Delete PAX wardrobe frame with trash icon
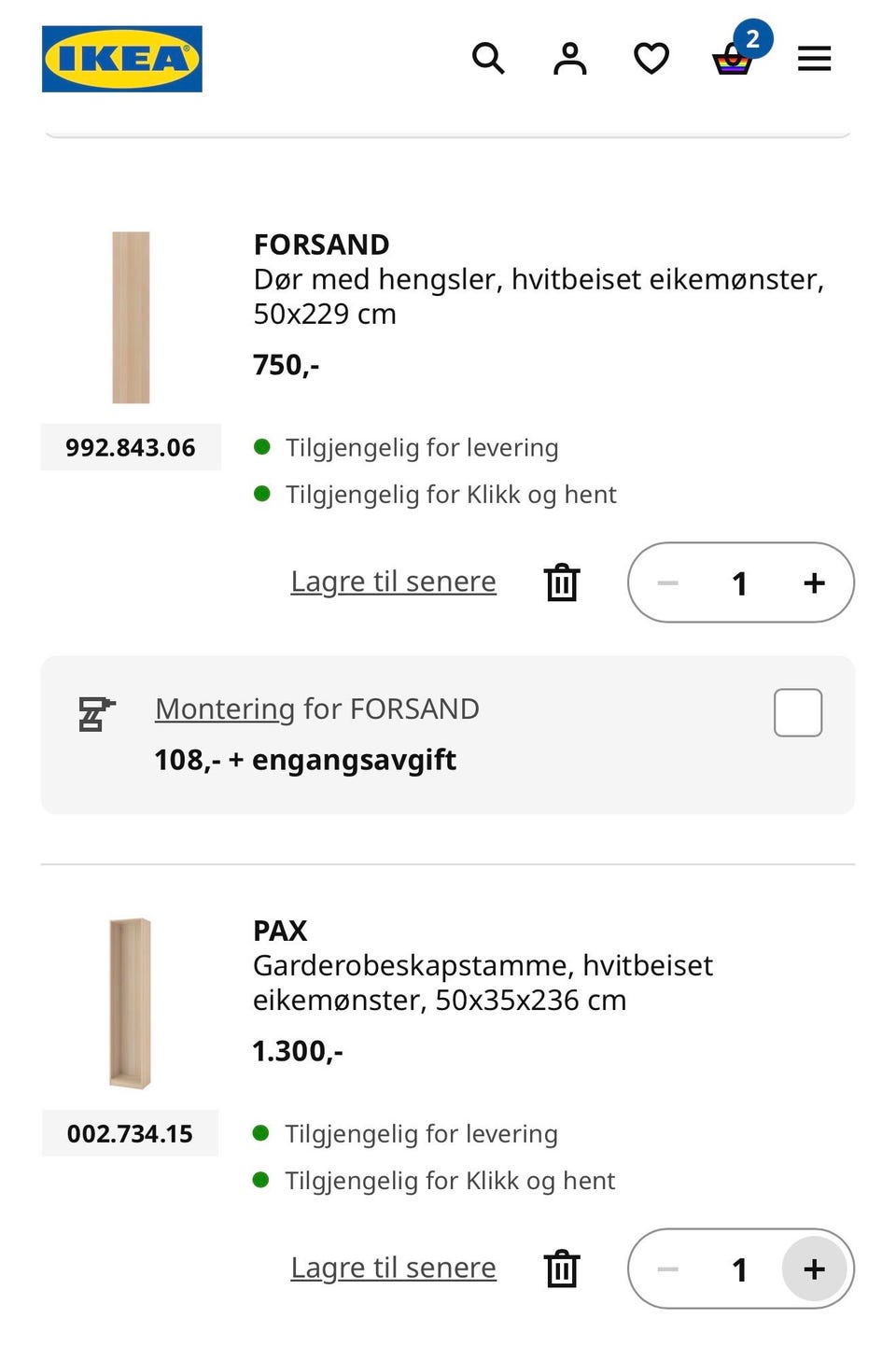The width and height of the screenshot is (896, 1346). tap(562, 1269)
